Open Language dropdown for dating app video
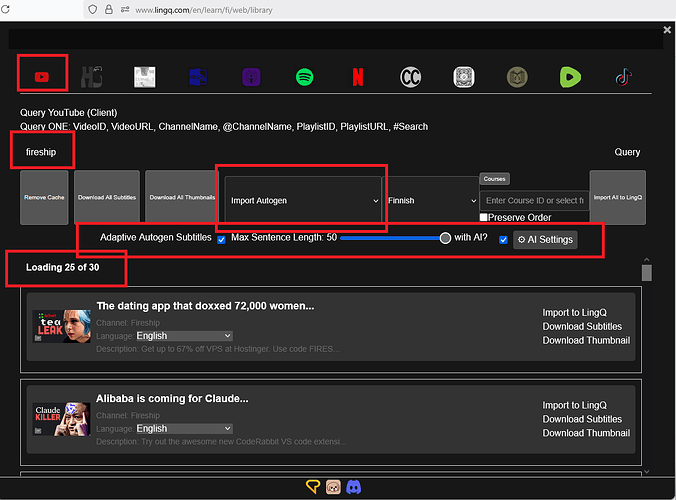This screenshot has width=676, height=500. coord(184,336)
